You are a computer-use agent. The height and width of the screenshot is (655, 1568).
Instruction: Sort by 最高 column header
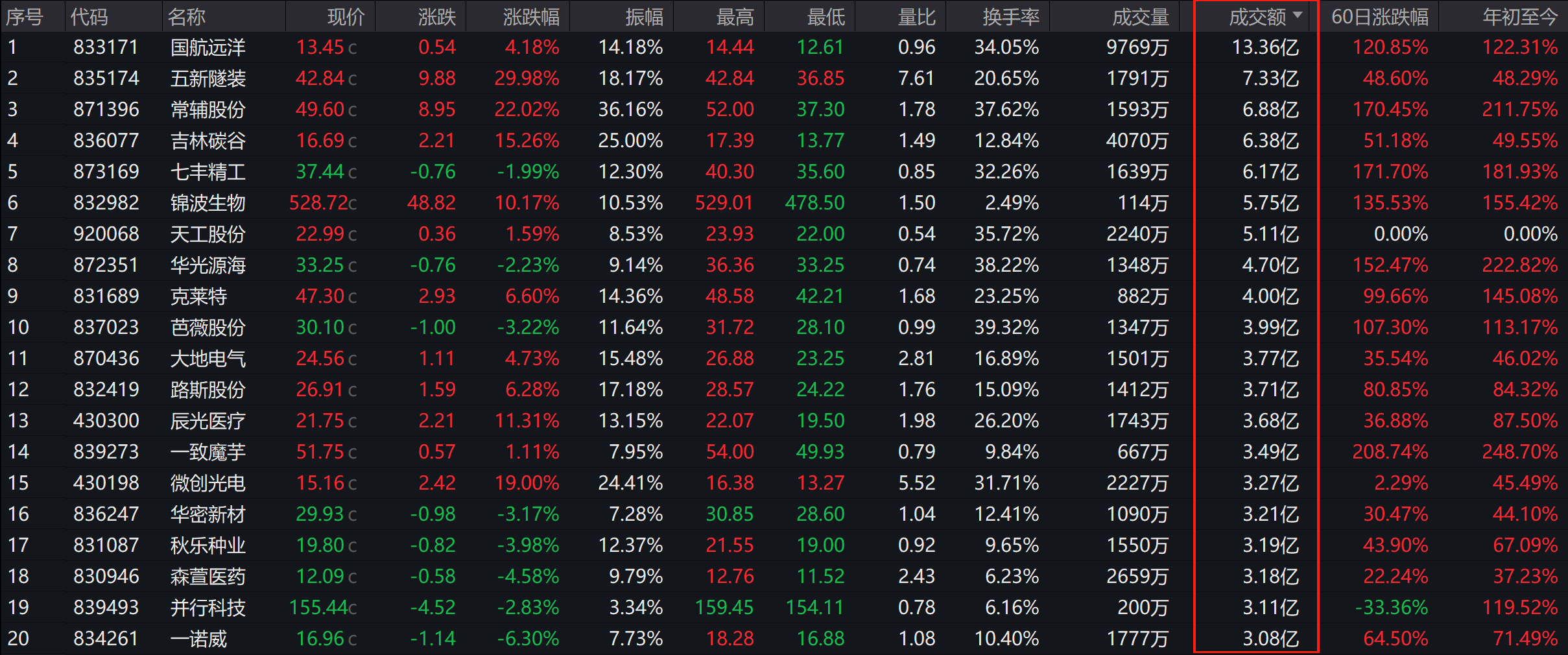coord(735,17)
